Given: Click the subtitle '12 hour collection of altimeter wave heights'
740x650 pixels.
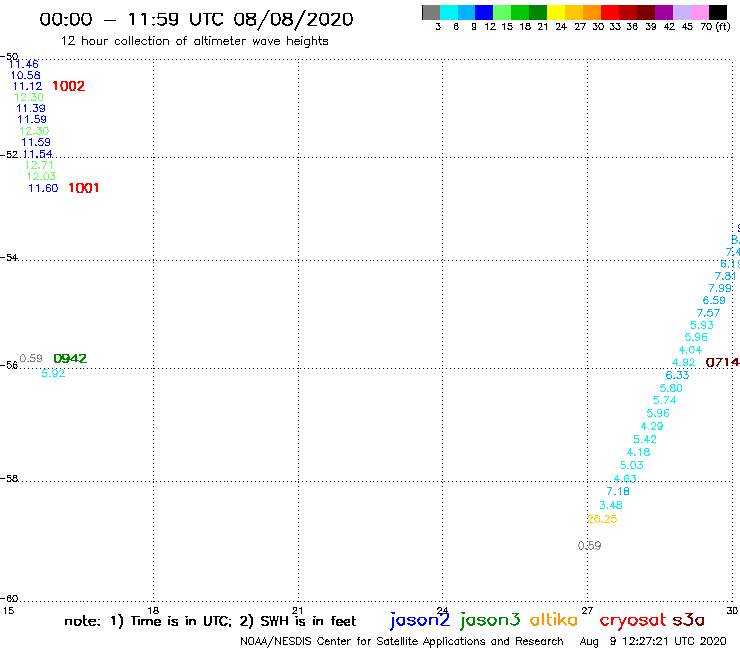Looking at the screenshot, I should coord(194,41).
